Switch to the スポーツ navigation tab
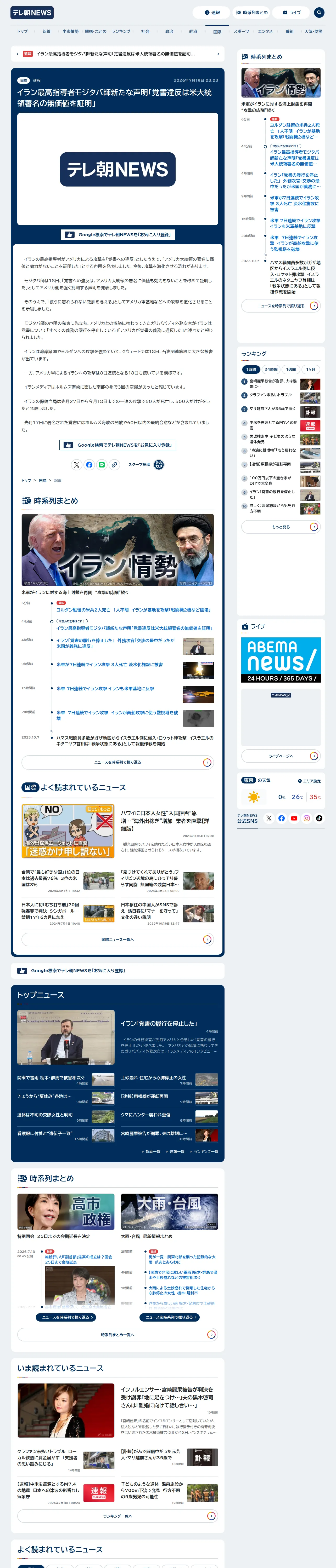Screen dimensions: 336x1568 (x=242, y=32)
